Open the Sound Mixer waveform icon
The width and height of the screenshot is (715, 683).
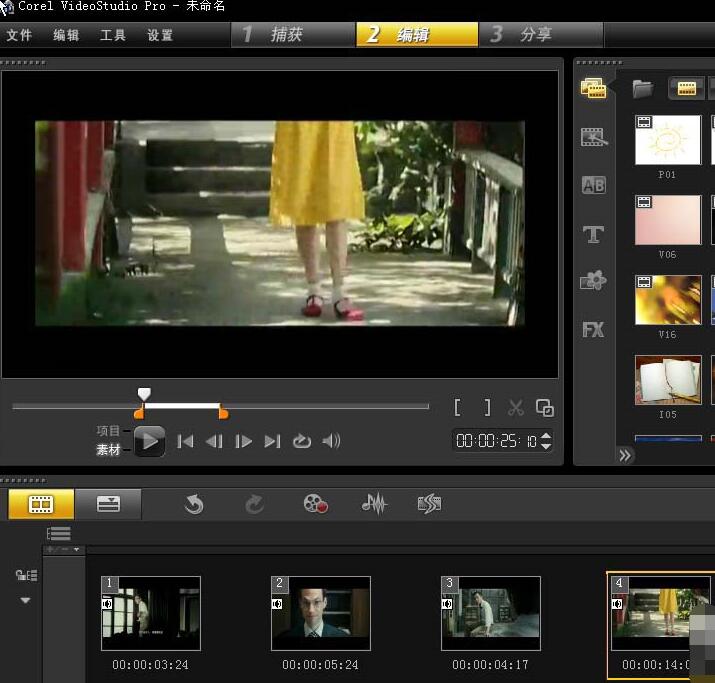click(374, 504)
